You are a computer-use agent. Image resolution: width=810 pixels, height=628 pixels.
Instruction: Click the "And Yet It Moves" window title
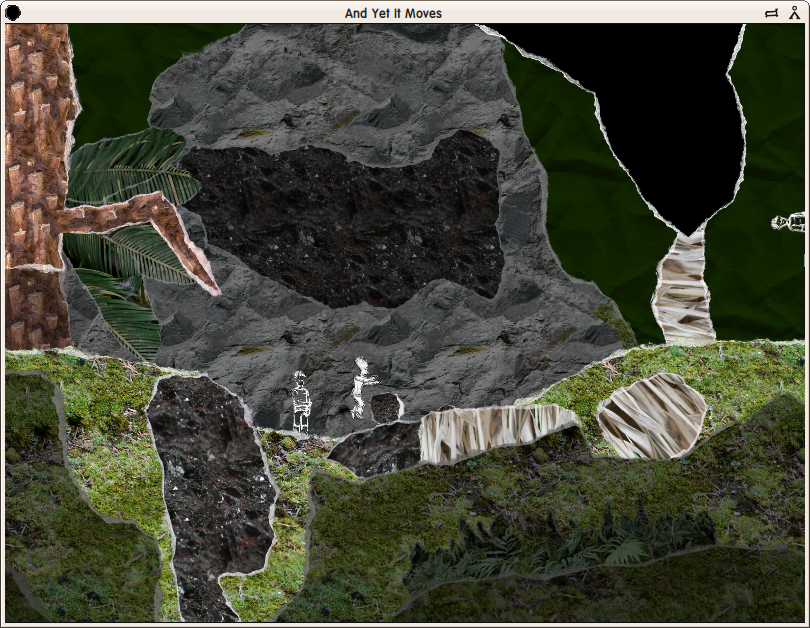coord(393,13)
